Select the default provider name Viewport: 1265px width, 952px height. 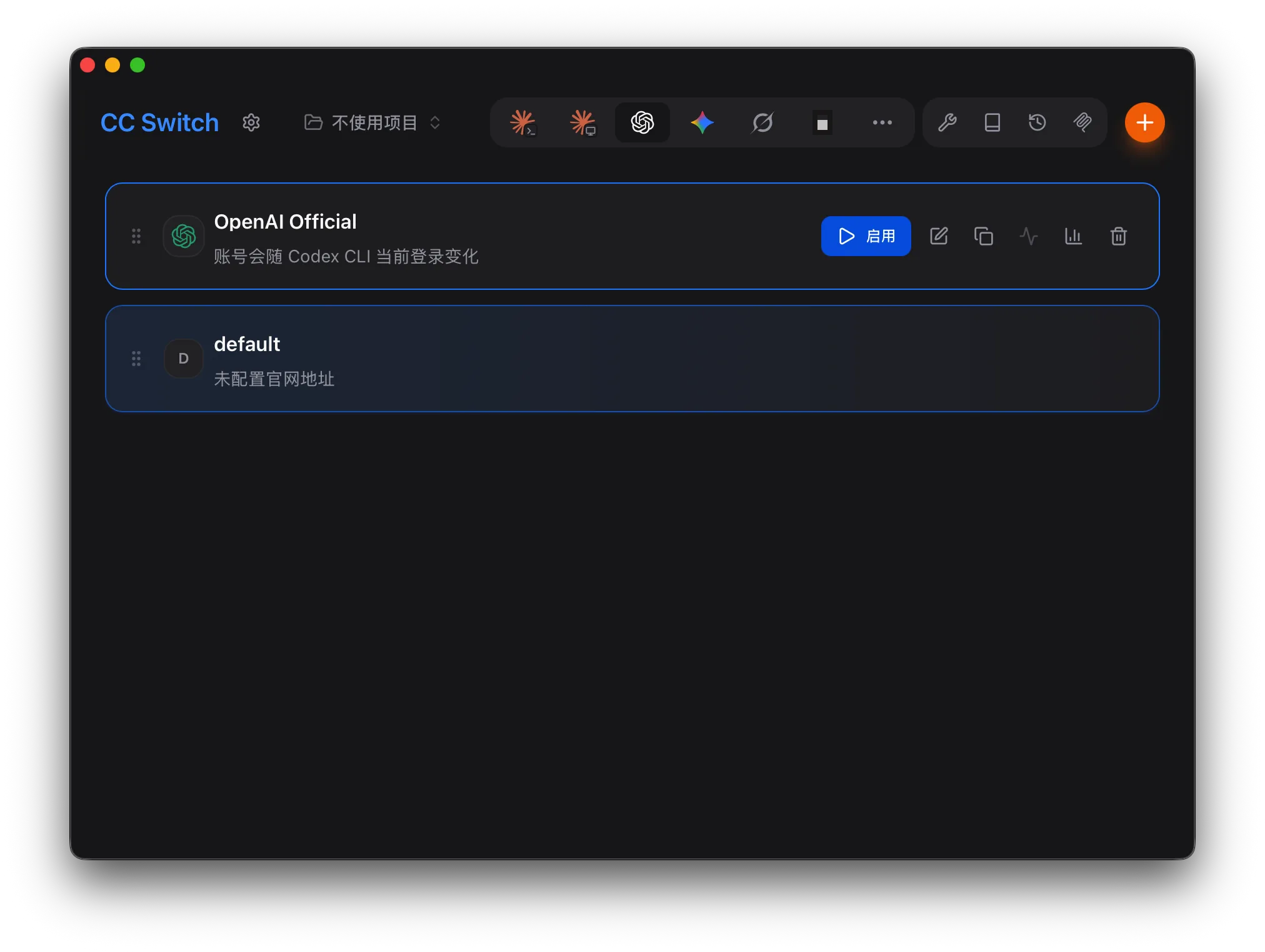247,344
